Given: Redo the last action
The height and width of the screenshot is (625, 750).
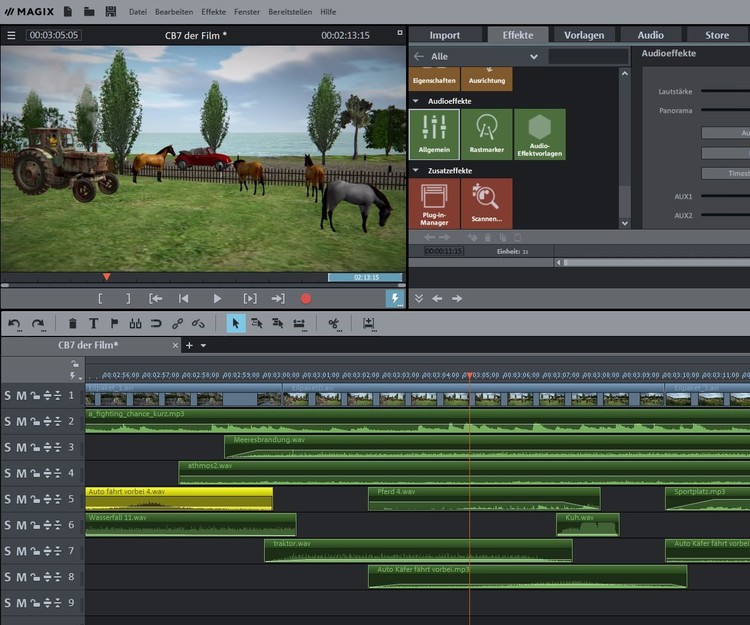Looking at the screenshot, I should (x=38, y=324).
